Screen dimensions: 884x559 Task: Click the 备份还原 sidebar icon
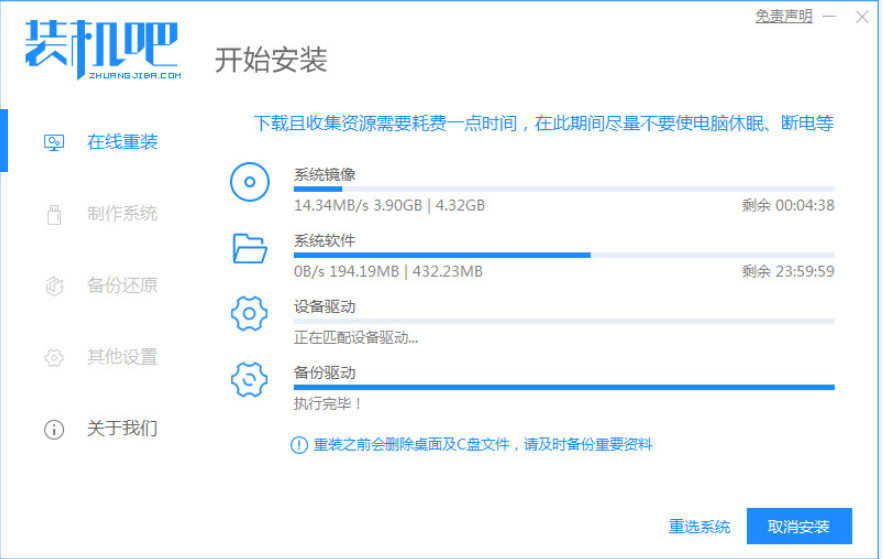54,286
